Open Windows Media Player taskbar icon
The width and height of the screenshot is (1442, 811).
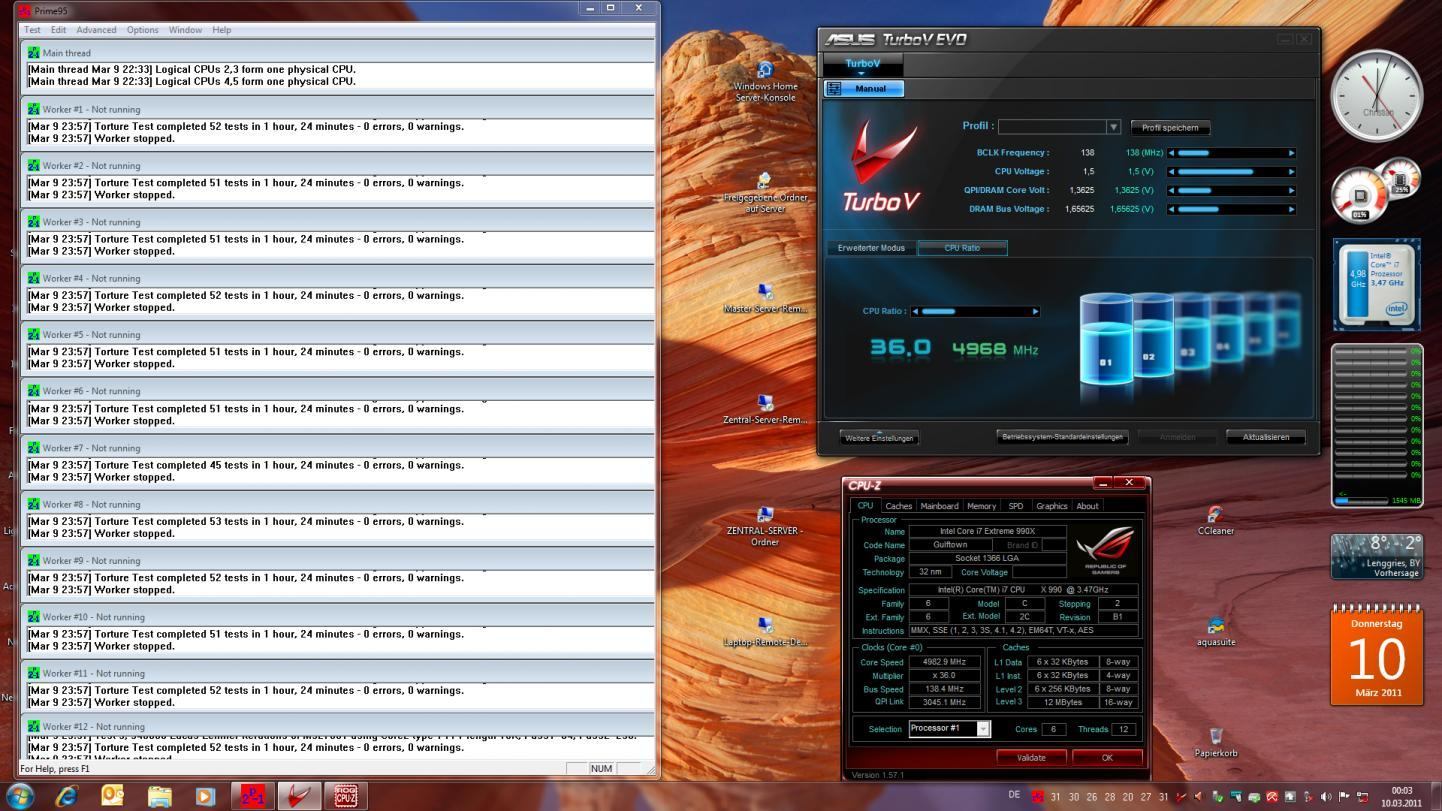(x=205, y=796)
